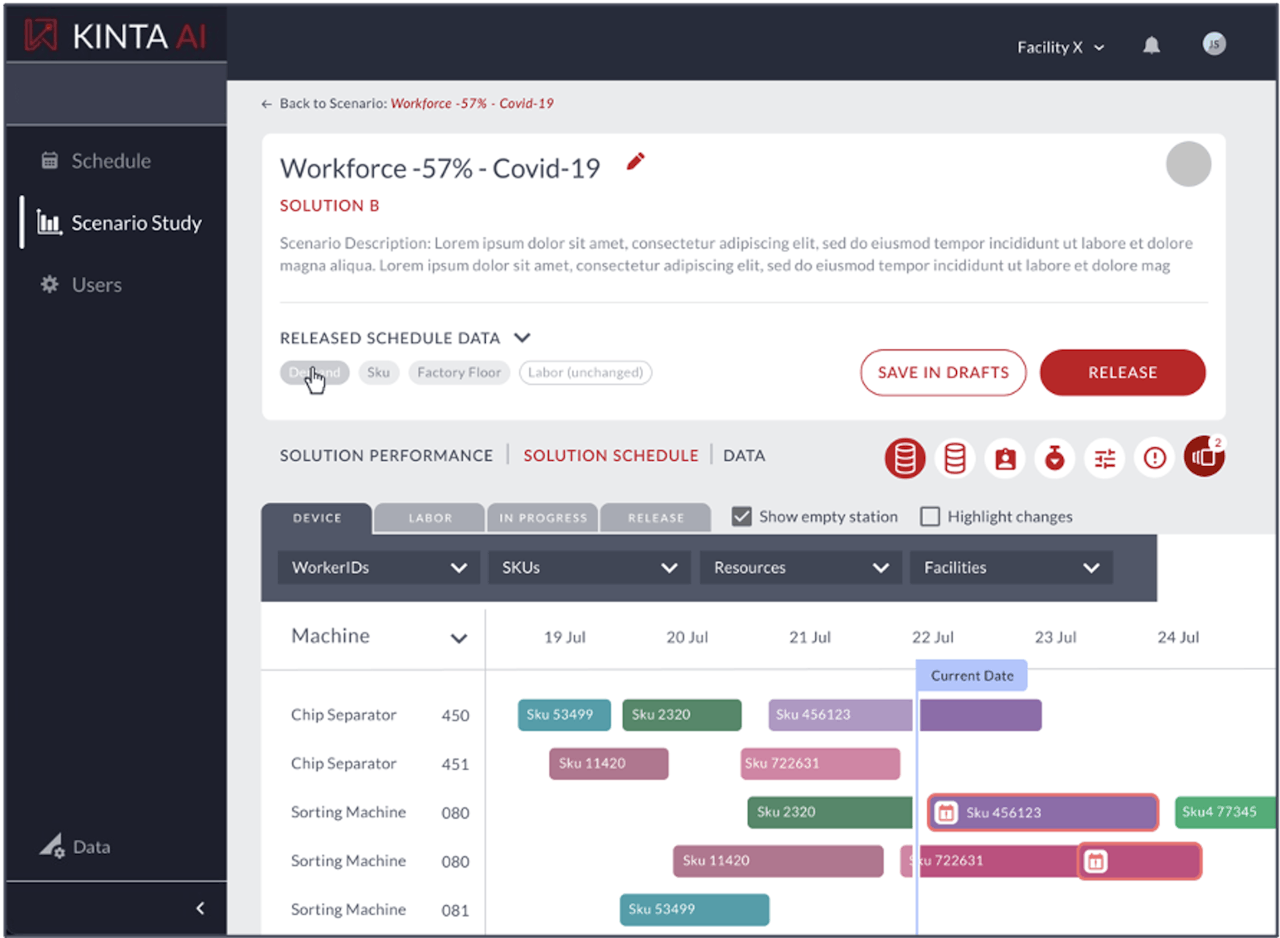Click the Factory Floor tag chip
This screenshot has height=938, width=1280.
click(459, 373)
